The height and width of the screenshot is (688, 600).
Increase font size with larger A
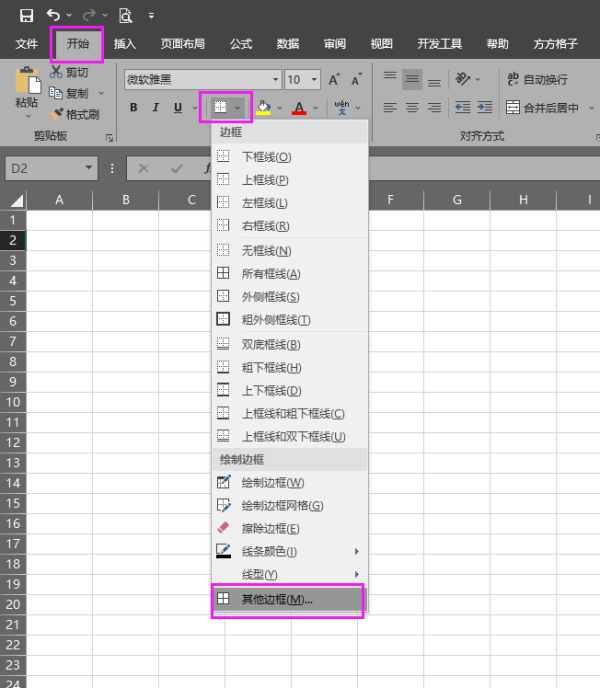[334, 79]
